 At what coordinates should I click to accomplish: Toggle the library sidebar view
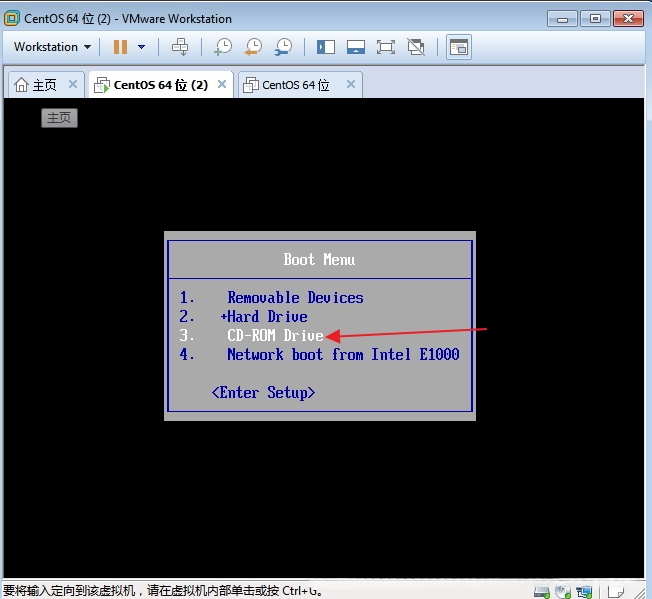click(326, 47)
